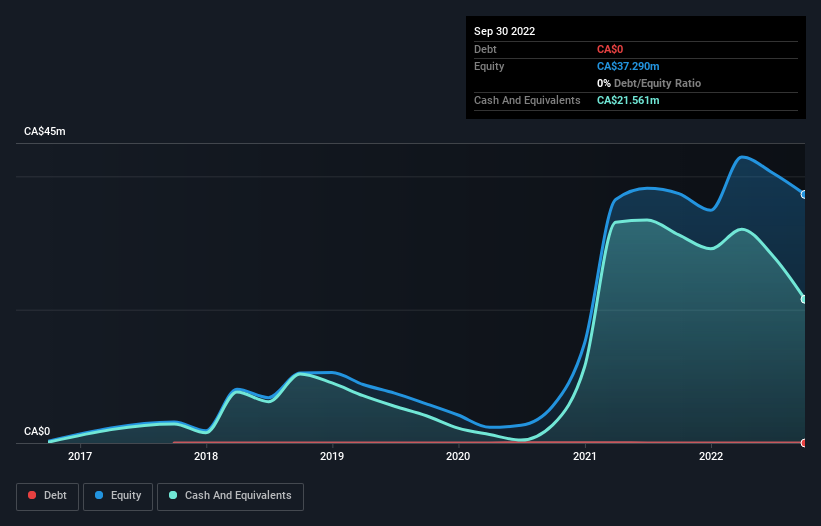The height and width of the screenshot is (526, 821).
Task: Click the Sep 30 2022 tooltip date
Action: pyautogui.click(x=504, y=31)
